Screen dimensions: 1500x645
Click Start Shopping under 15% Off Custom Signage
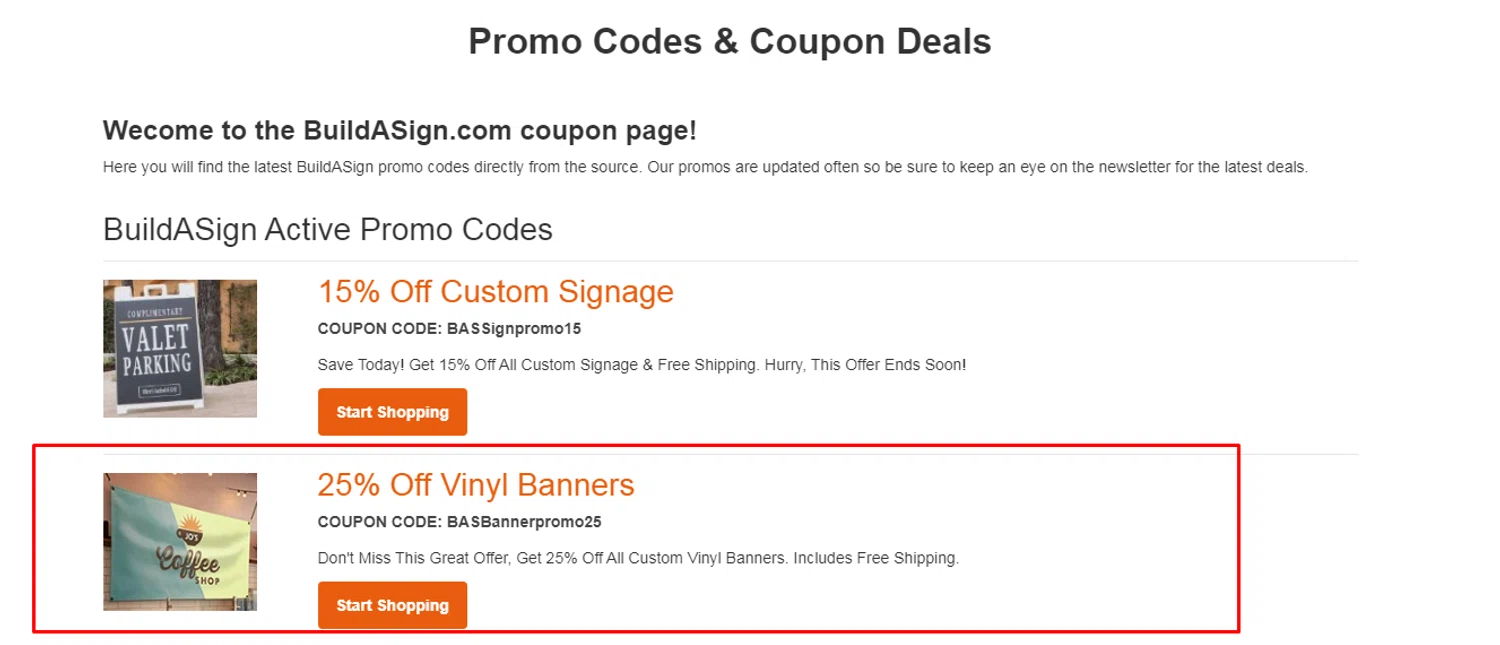392,412
